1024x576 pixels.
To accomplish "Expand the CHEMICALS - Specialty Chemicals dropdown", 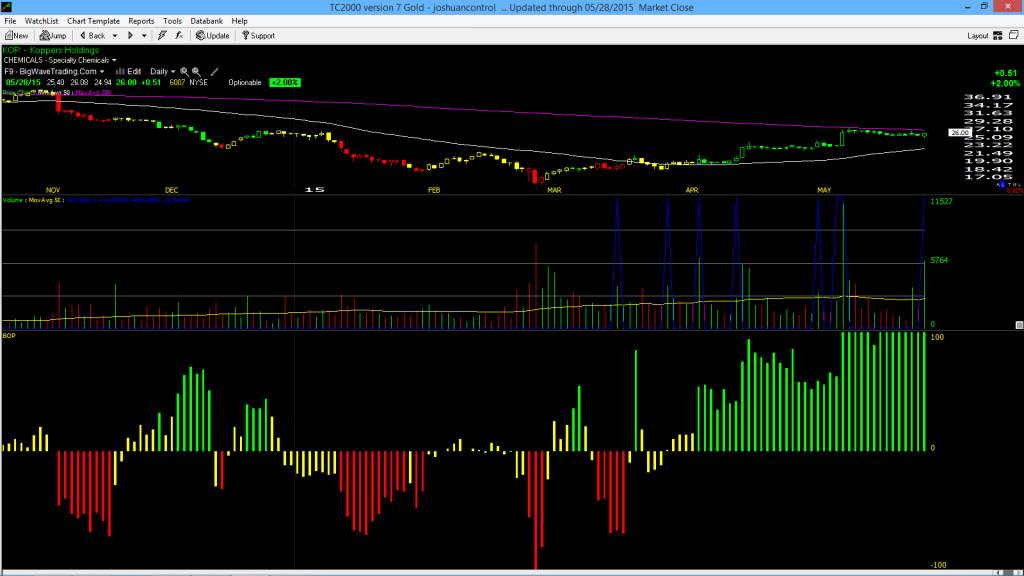I will tap(60, 60).
